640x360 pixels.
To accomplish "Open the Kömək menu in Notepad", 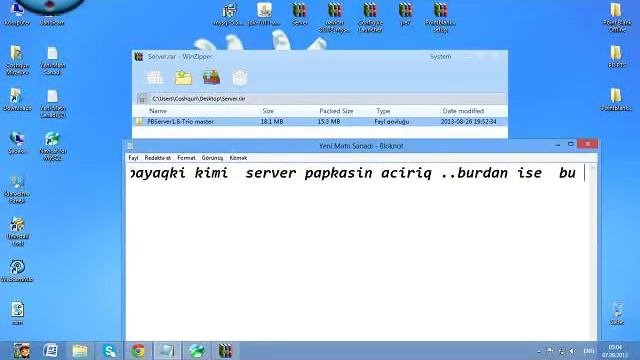I will pos(238,158).
